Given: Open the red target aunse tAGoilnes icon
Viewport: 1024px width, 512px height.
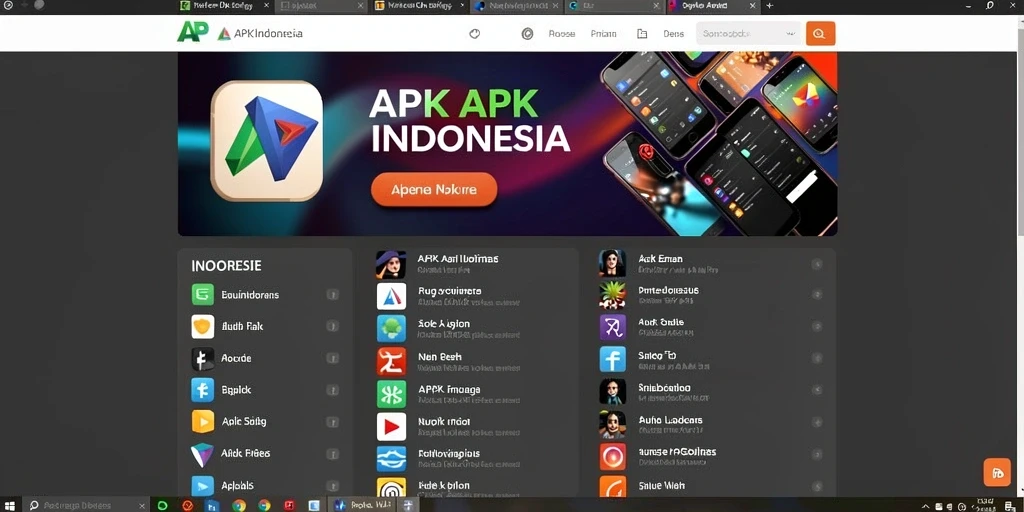Looking at the screenshot, I should pos(613,456).
